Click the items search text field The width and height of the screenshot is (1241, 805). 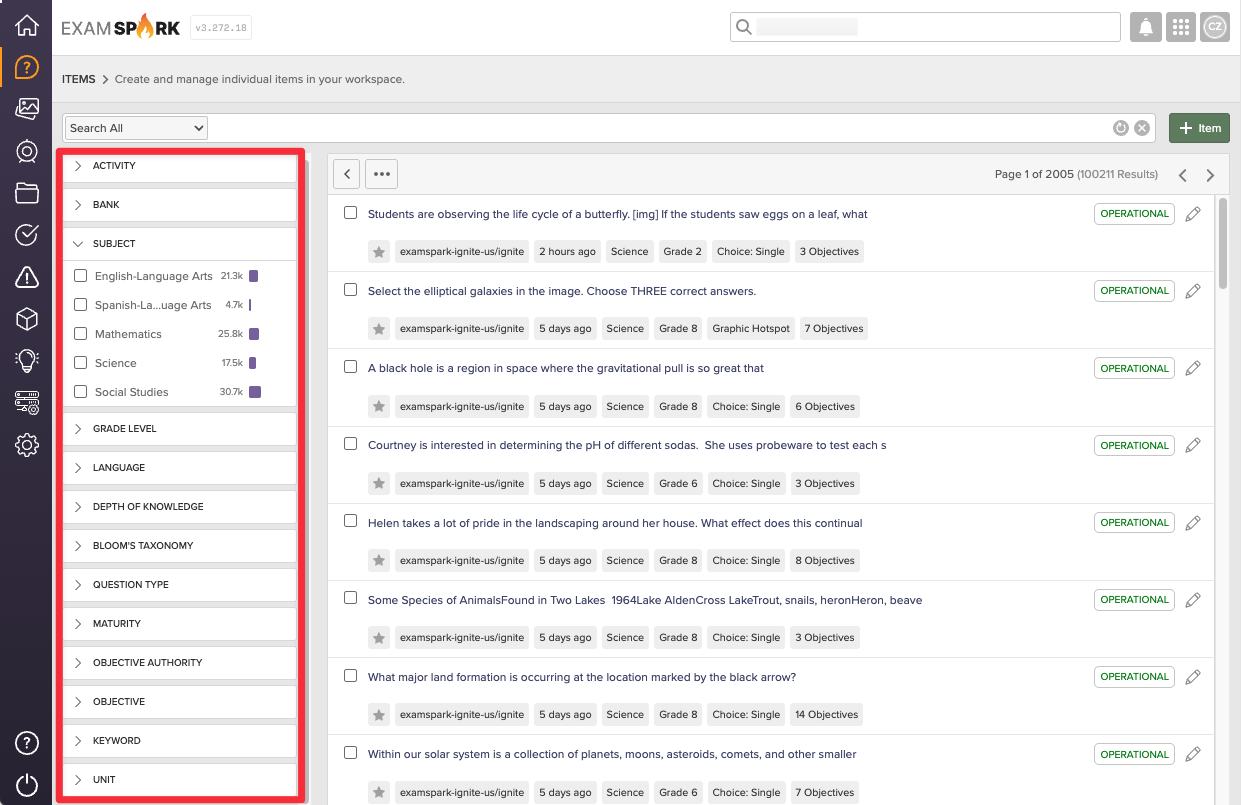[x=659, y=128]
